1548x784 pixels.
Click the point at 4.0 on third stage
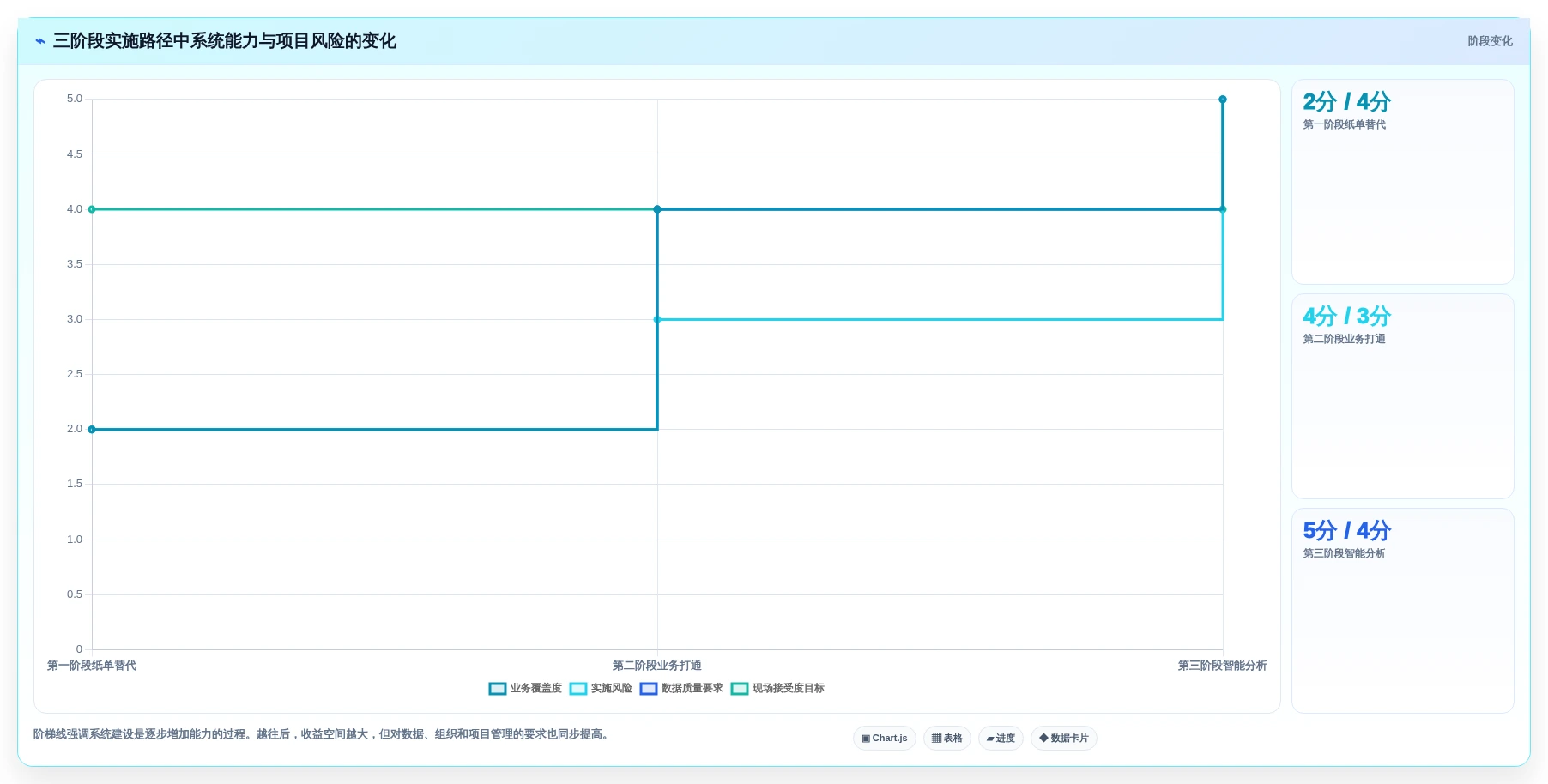pos(1223,209)
